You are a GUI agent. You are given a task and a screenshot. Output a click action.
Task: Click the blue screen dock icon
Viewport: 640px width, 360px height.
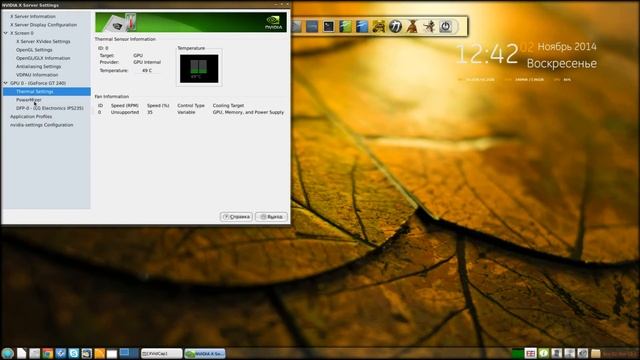(312, 27)
